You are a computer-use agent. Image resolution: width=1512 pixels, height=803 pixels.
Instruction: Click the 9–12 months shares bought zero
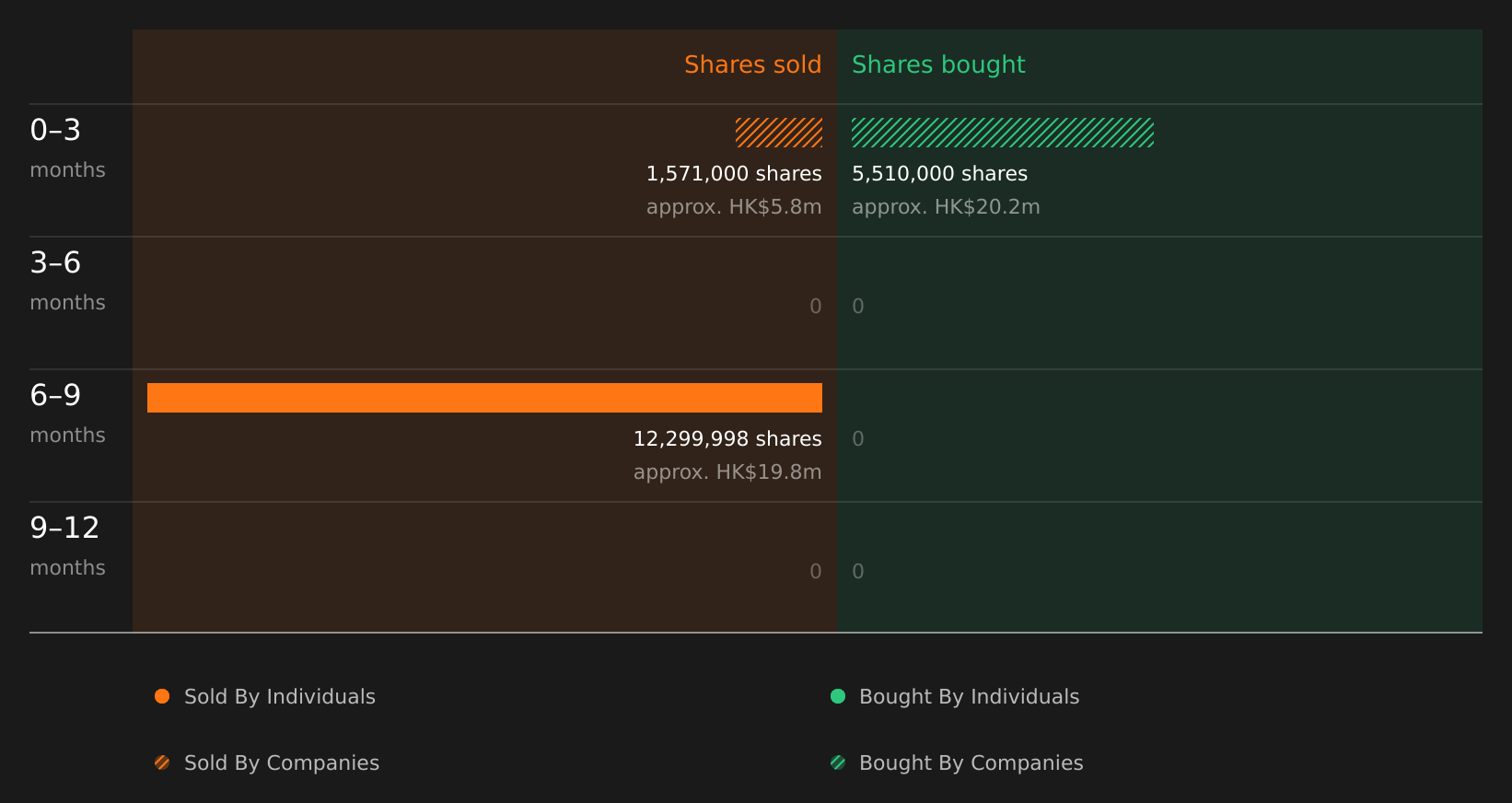(x=858, y=572)
